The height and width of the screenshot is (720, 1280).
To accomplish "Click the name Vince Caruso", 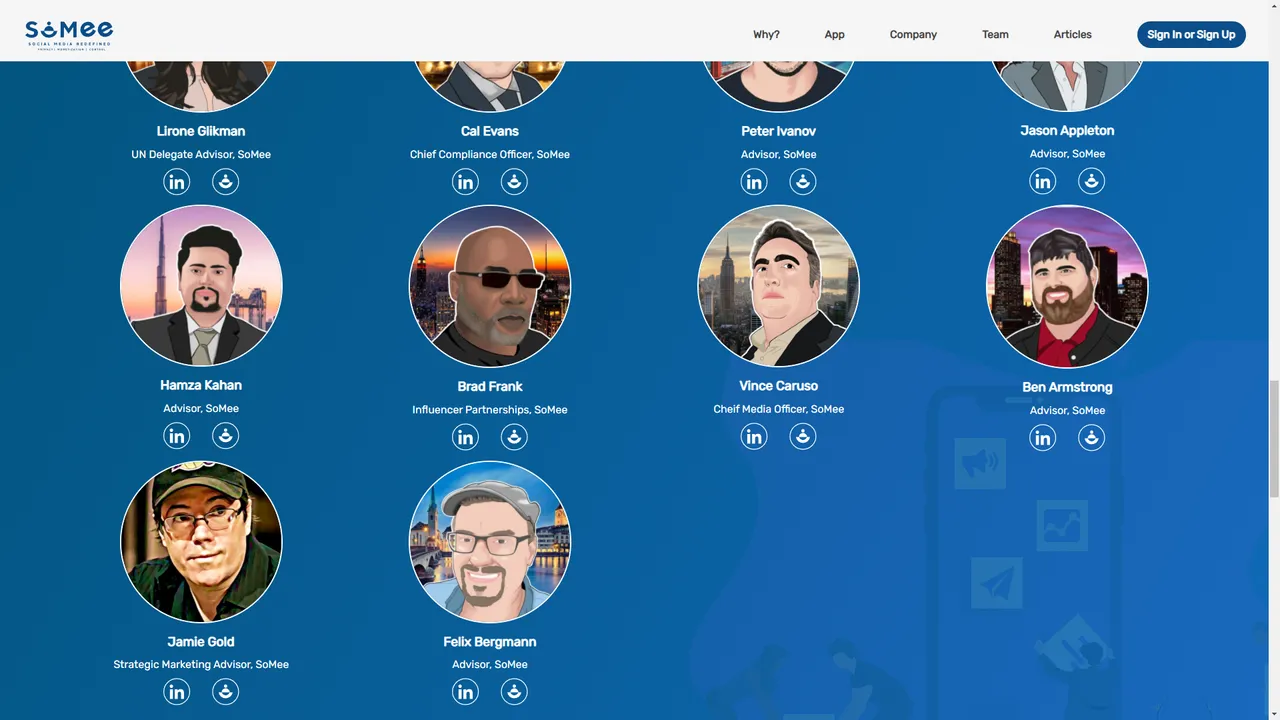I will (779, 385).
